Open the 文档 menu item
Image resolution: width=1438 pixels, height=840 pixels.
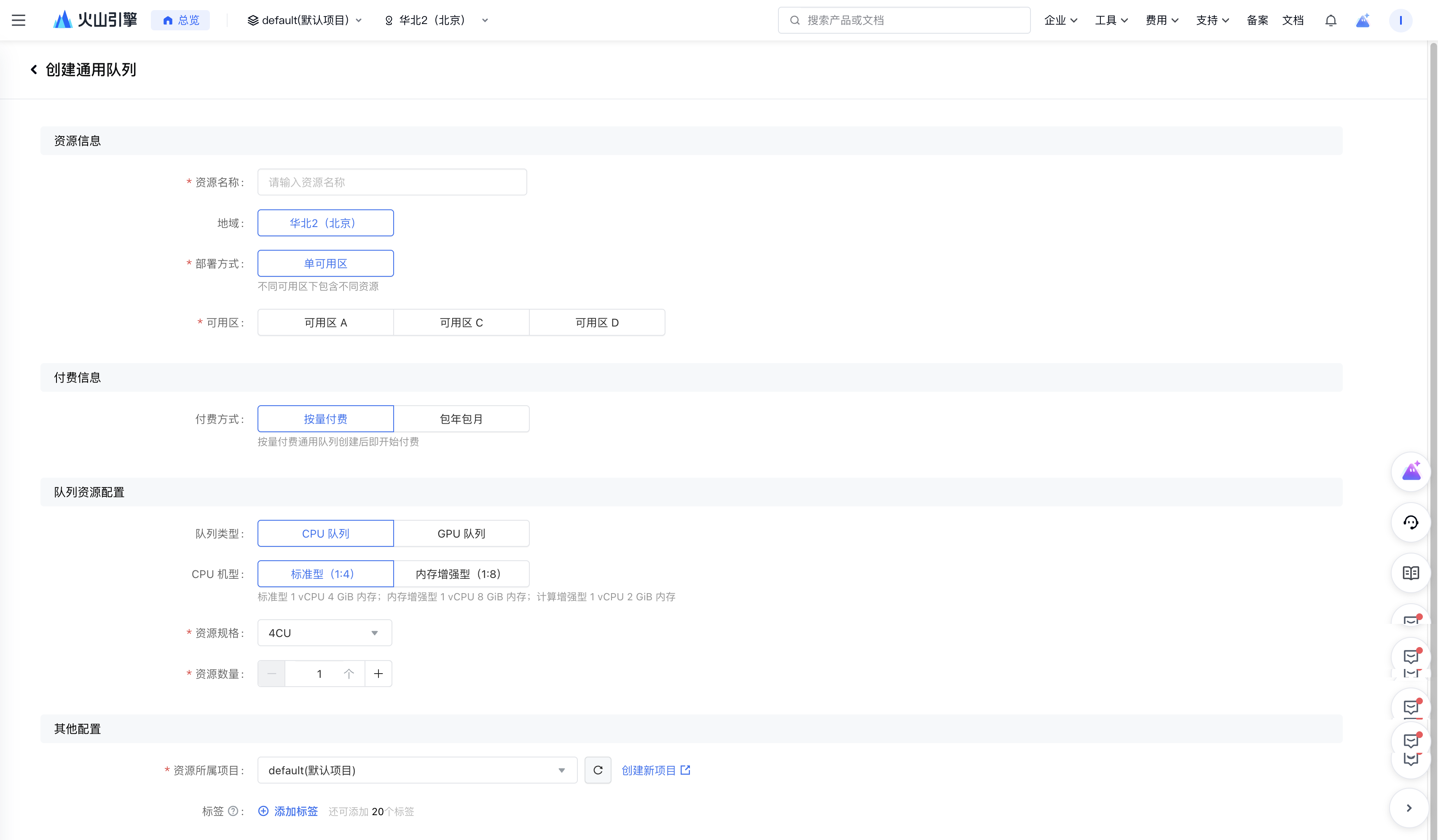[1293, 21]
